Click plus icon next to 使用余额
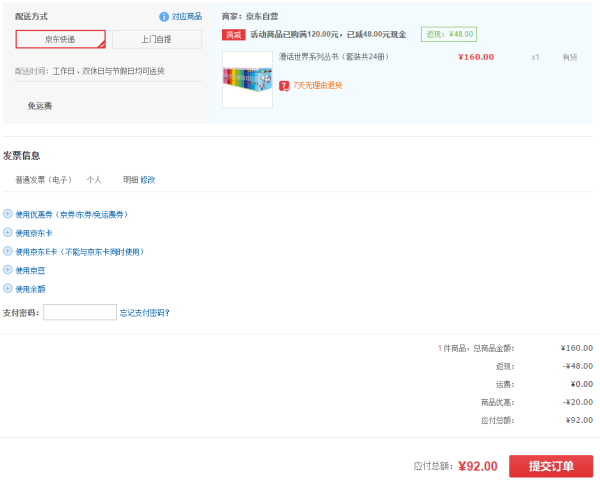 (8, 288)
